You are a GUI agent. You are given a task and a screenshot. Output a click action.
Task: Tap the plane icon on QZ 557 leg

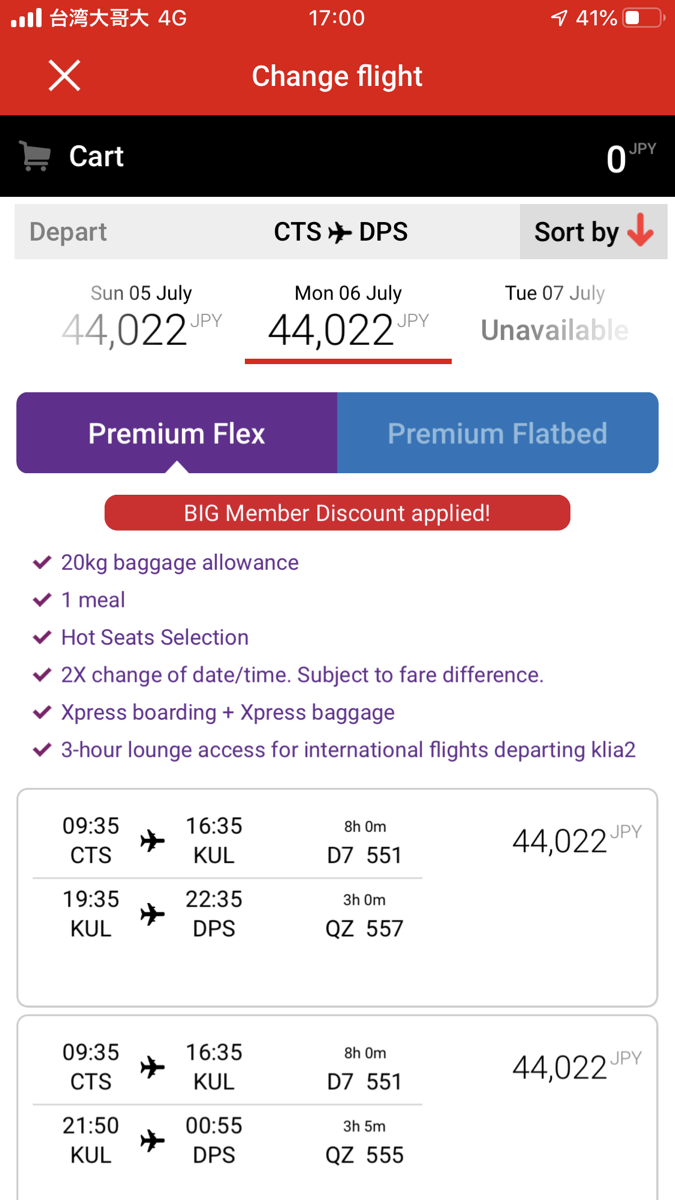(152, 914)
